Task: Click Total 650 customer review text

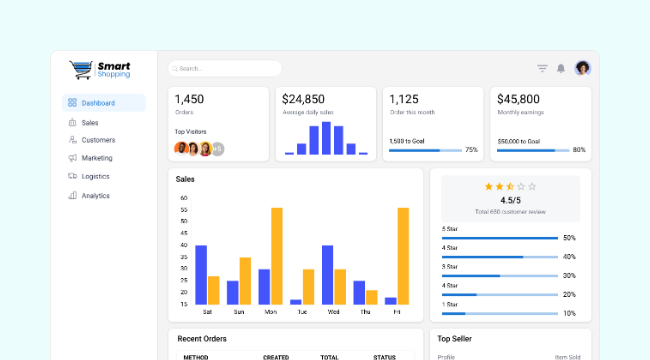Action: point(510,212)
